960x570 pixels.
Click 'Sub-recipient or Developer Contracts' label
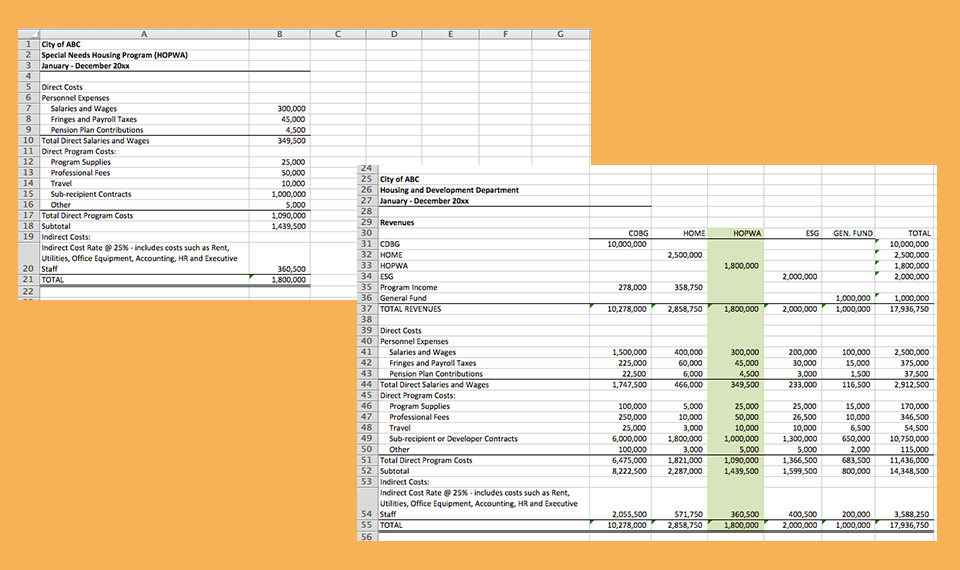pos(453,439)
